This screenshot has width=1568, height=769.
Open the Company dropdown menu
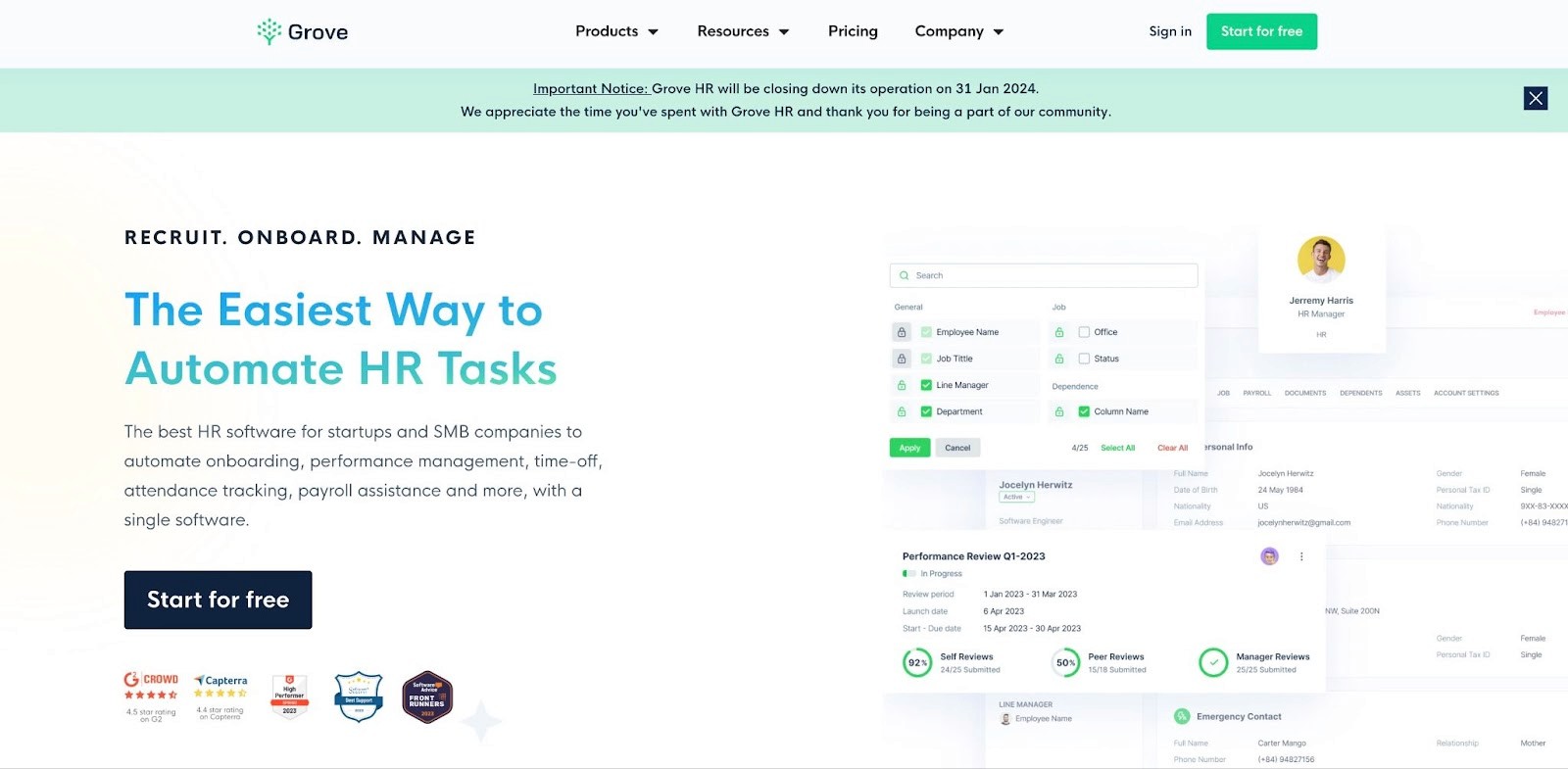coord(959,31)
